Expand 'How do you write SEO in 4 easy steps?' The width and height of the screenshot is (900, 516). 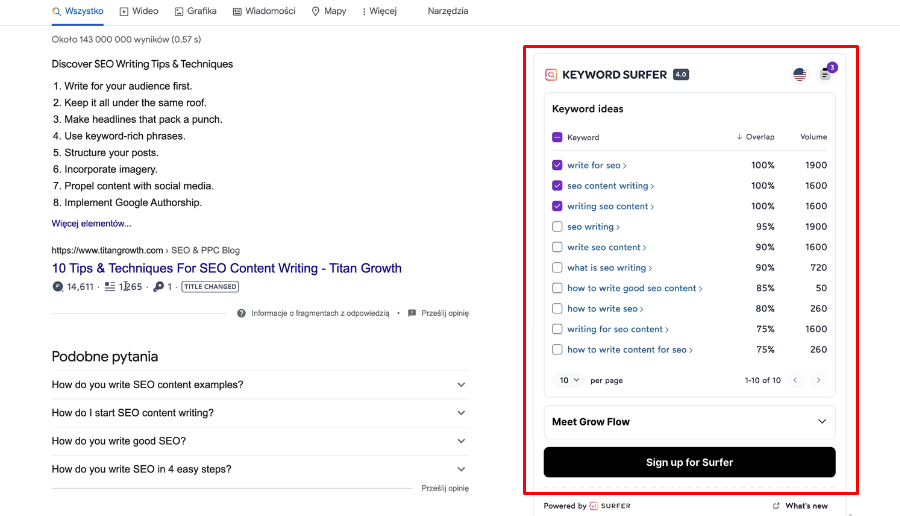point(260,469)
